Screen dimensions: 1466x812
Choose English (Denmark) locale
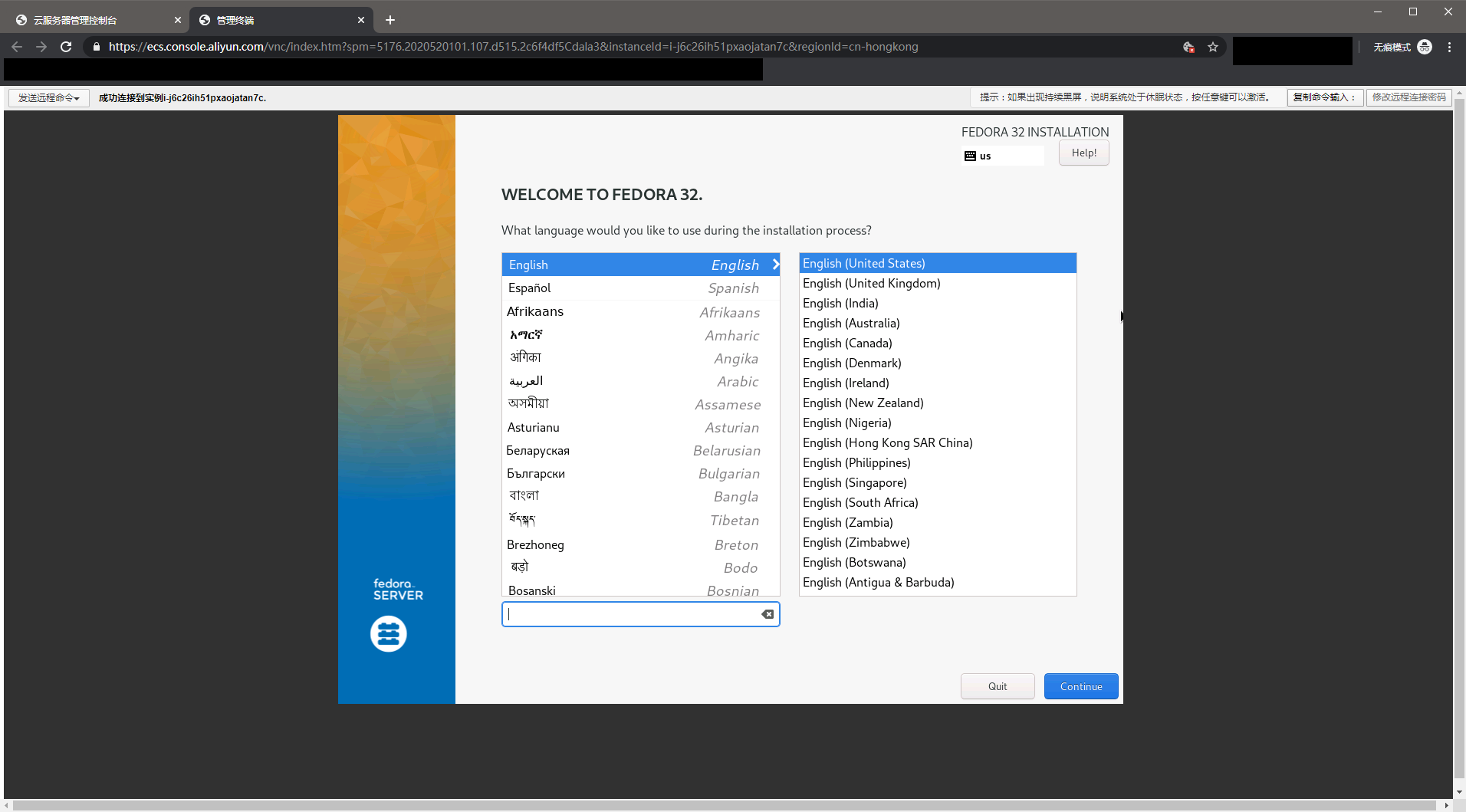(938, 363)
